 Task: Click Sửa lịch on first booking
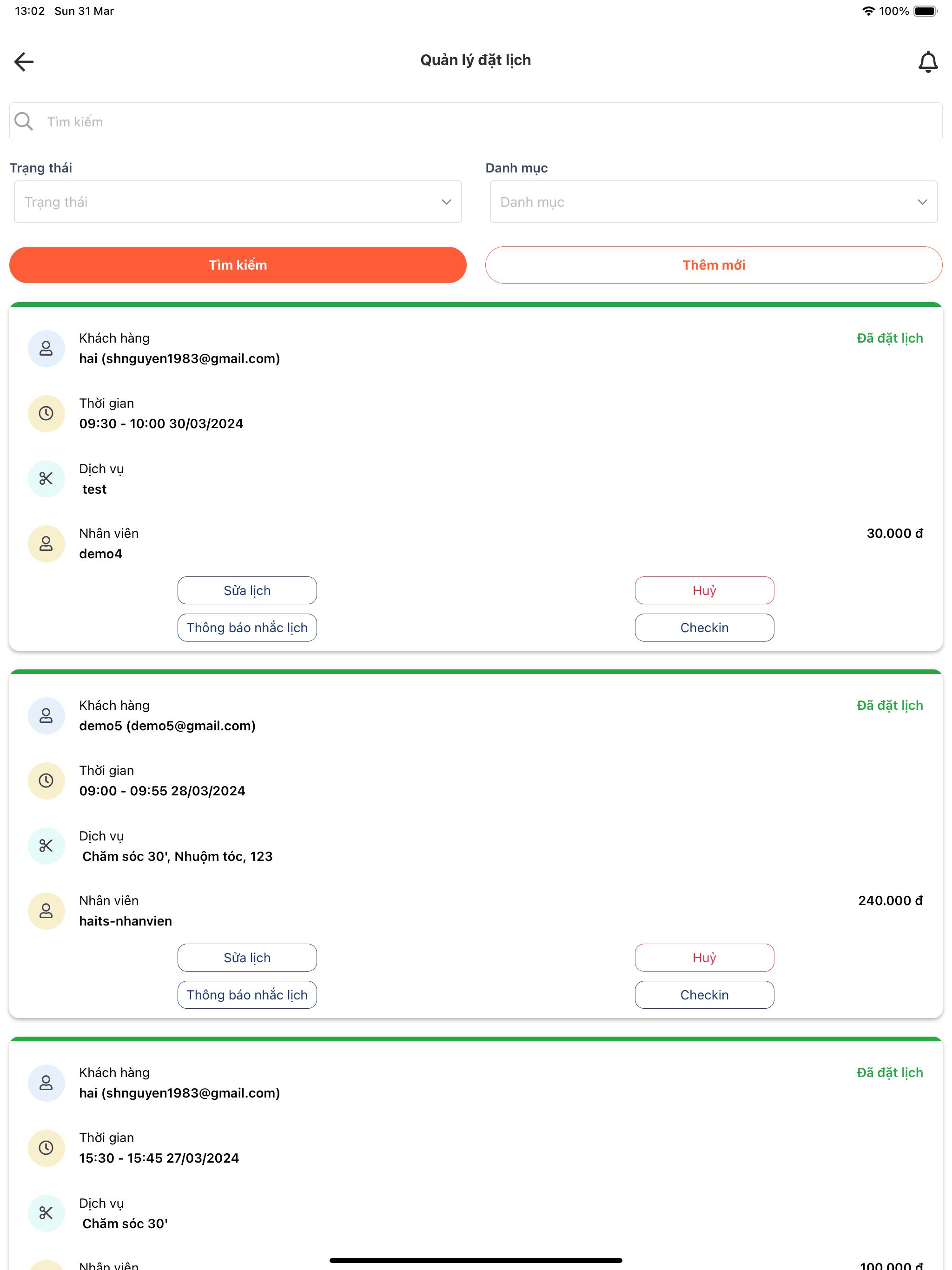coord(247,590)
